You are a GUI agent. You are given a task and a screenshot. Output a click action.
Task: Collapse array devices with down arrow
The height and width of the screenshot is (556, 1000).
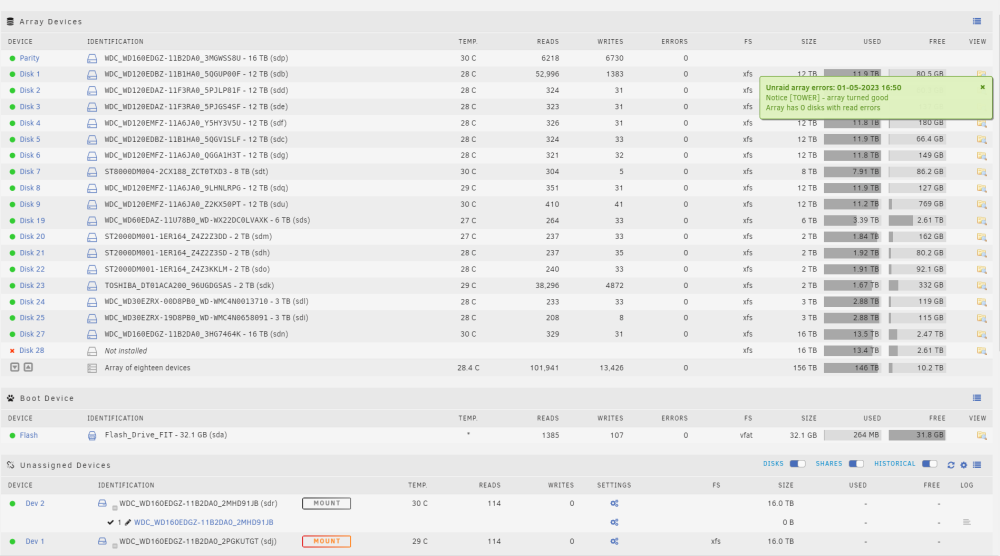[15, 367]
